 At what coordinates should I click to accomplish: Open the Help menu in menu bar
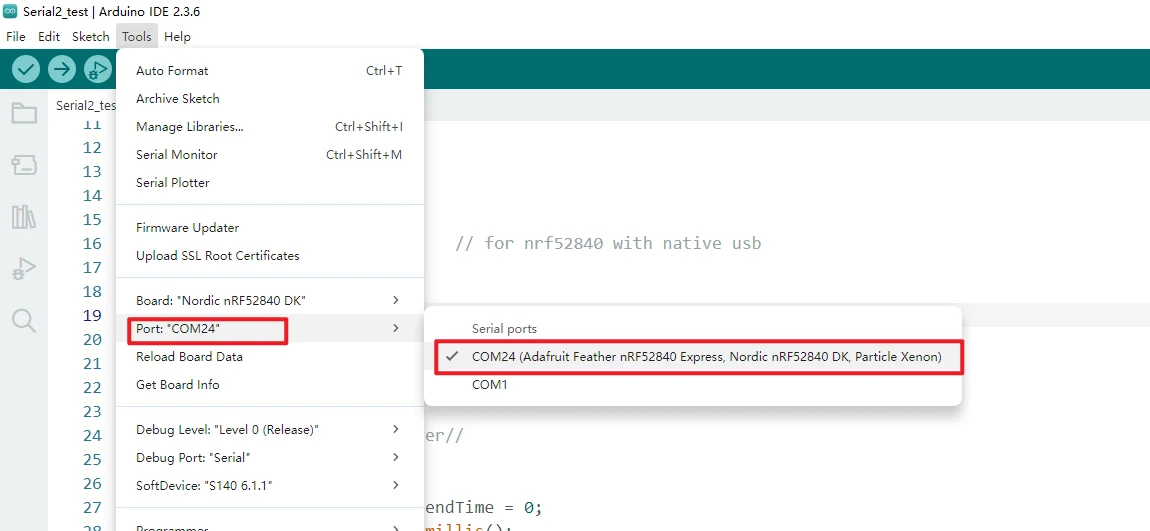point(177,37)
